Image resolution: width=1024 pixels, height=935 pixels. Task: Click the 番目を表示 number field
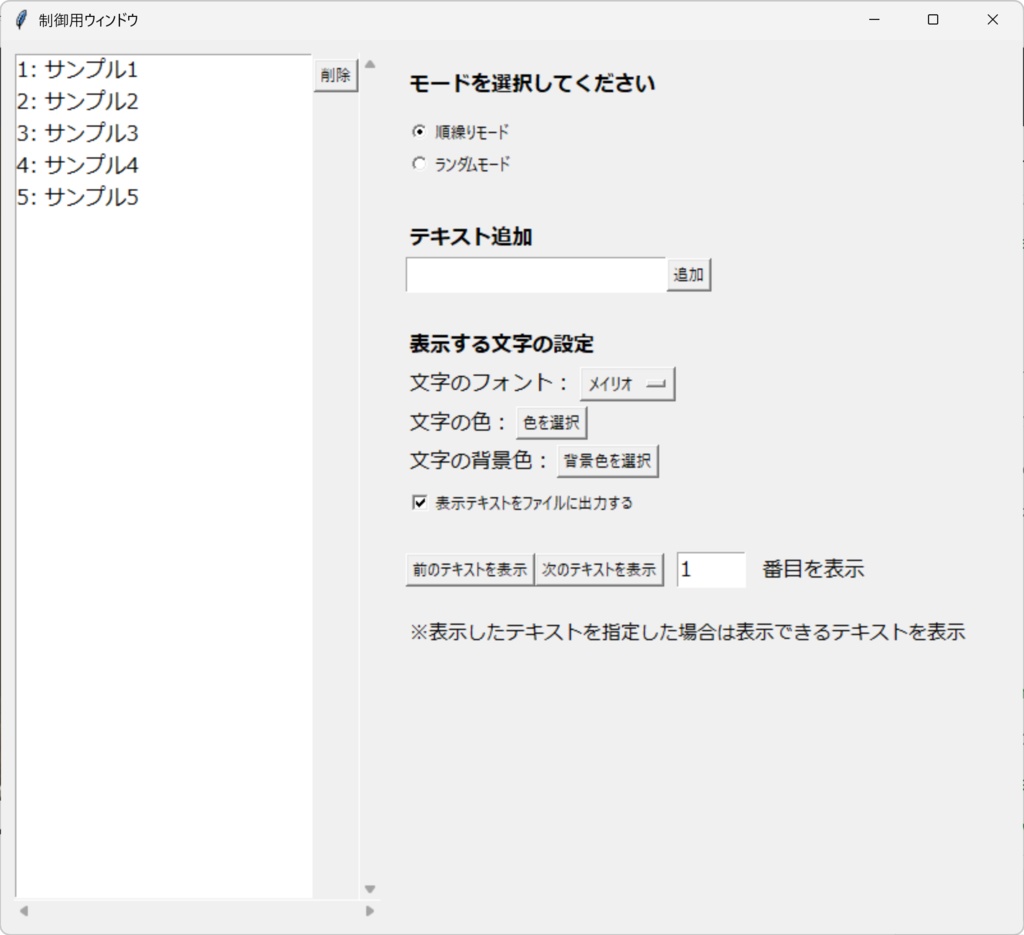pos(710,569)
